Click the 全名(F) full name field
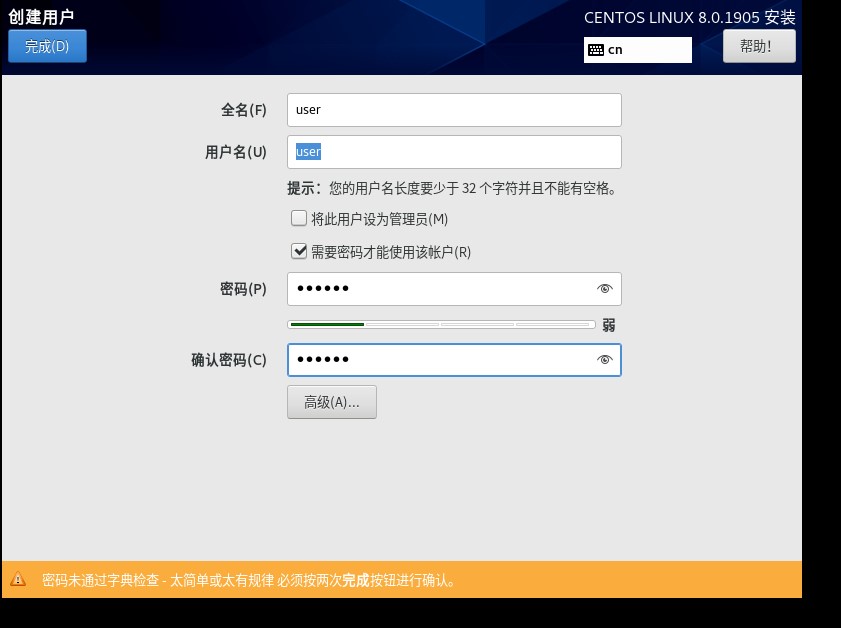This screenshot has width=841, height=628. click(x=454, y=109)
